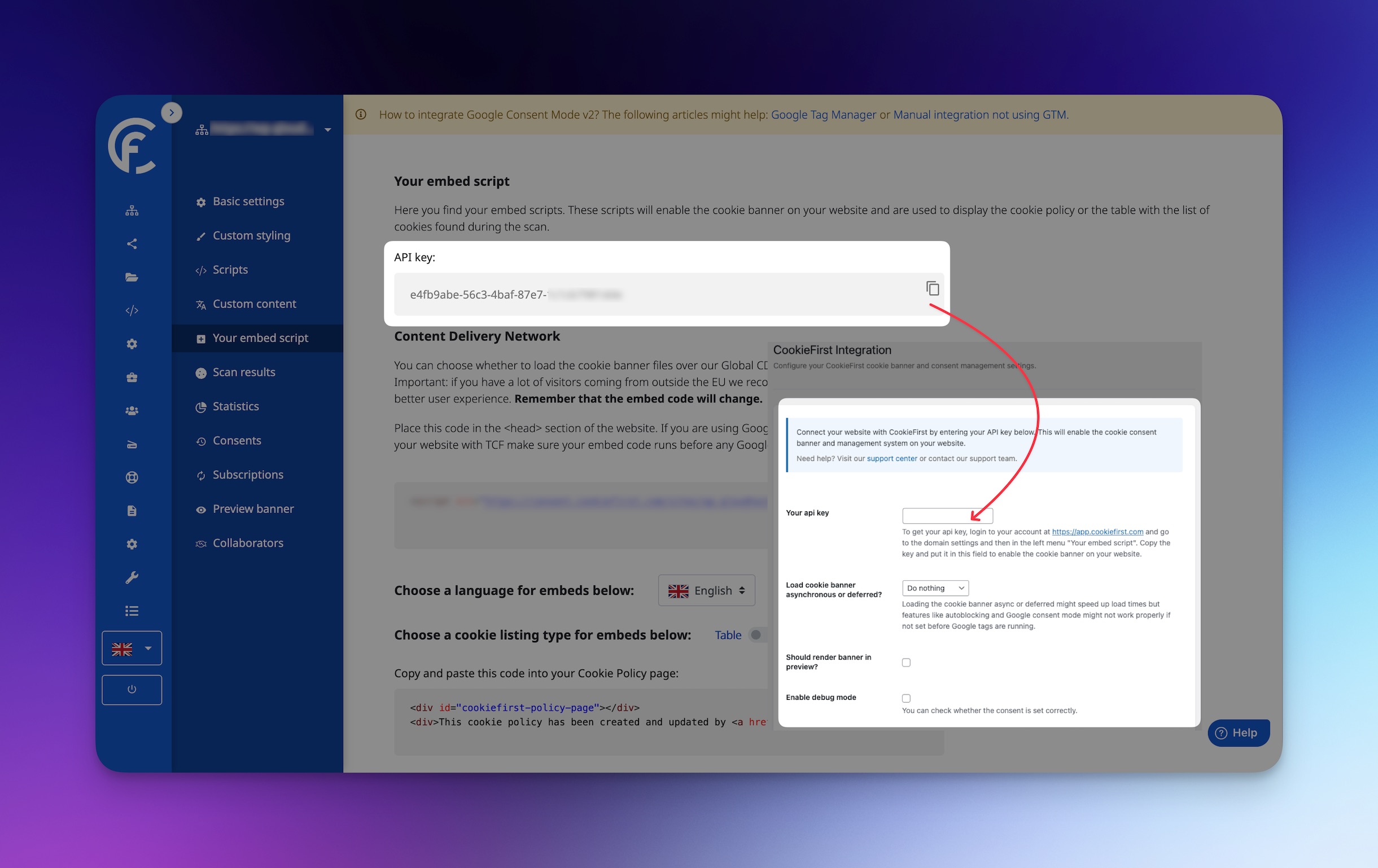Viewport: 1378px width, 868px height.
Task: Select Your embed script menu item
Action: (257, 338)
